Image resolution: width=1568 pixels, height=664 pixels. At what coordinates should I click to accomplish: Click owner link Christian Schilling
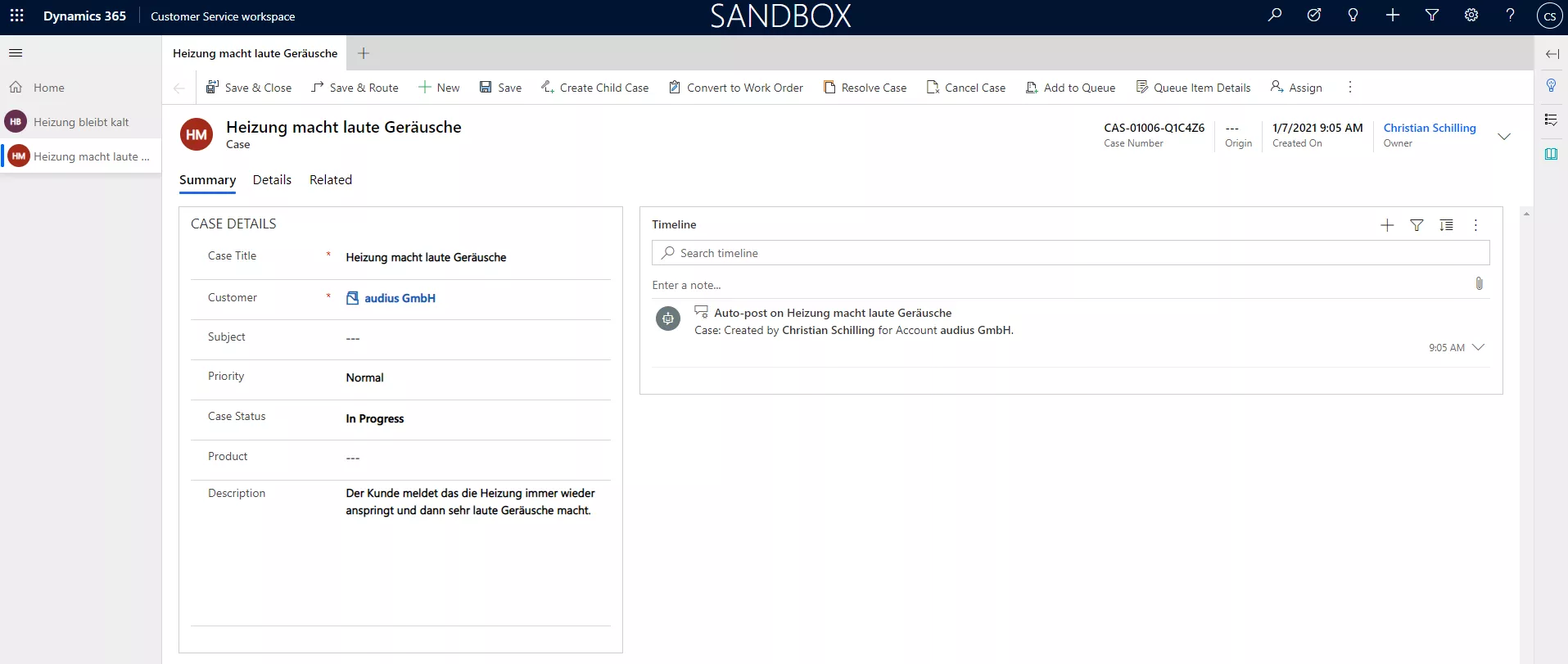(1429, 128)
